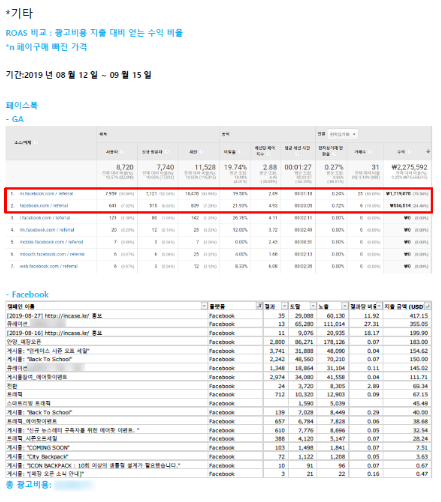Click the total revenue ₩2,275,592
Viewport: 441px width, 502px height.
(409, 167)
